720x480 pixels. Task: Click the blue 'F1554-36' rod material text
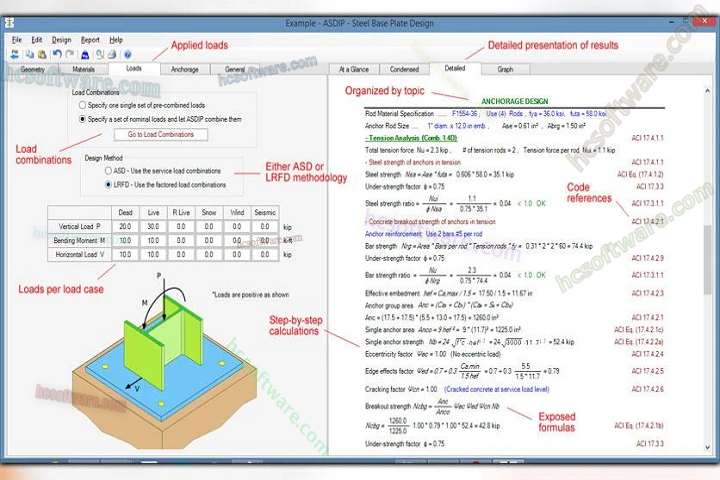[x=465, y=113]
